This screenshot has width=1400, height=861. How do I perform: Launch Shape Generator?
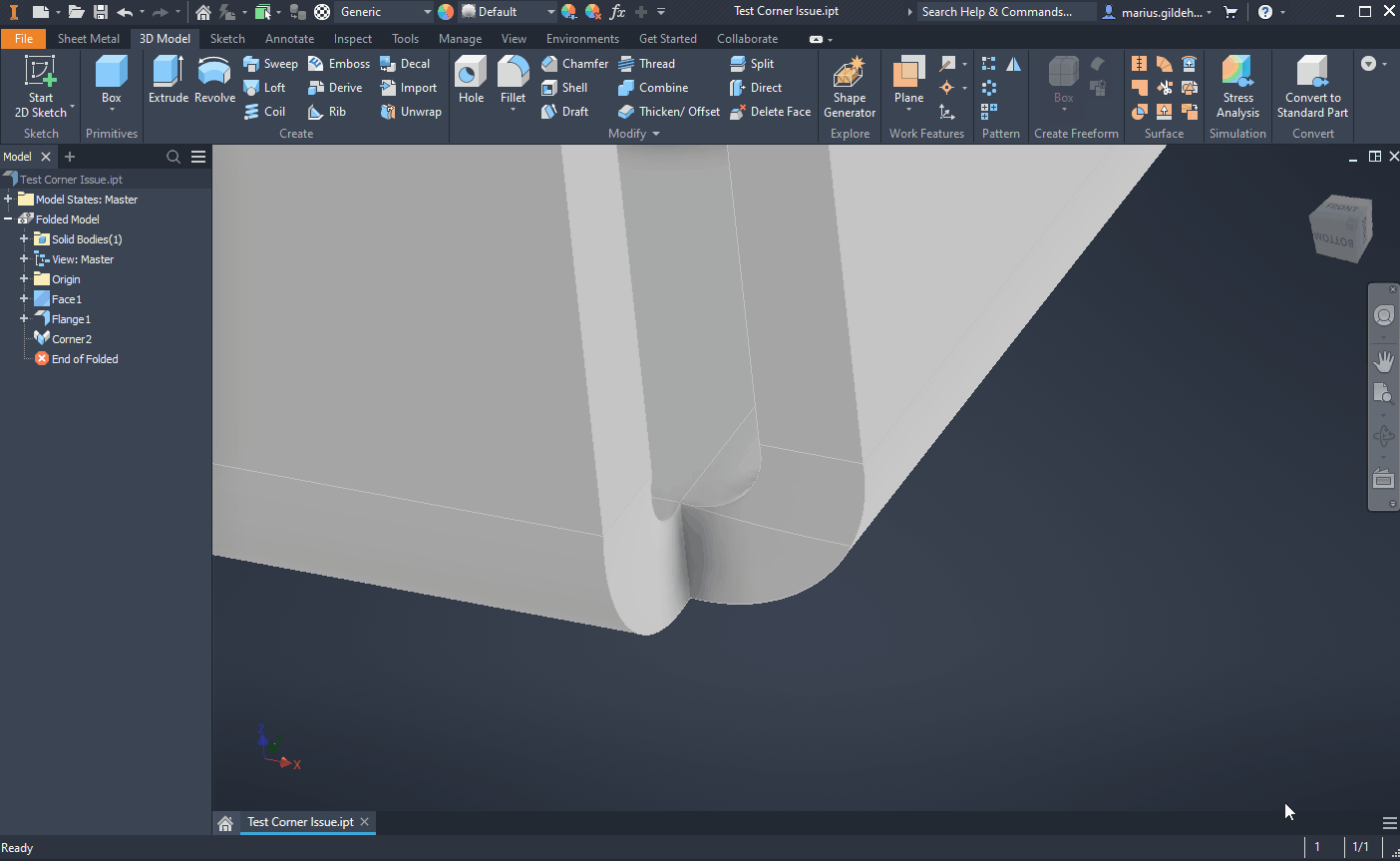pos(850,87)
